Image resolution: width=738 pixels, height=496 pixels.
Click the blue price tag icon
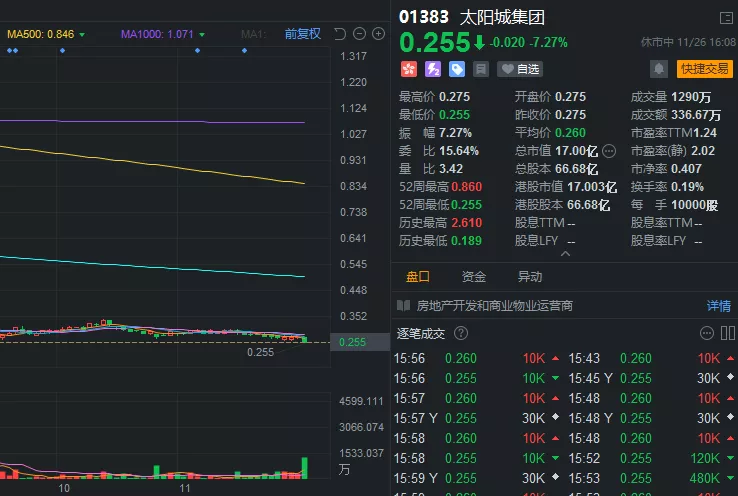(457, 69)
